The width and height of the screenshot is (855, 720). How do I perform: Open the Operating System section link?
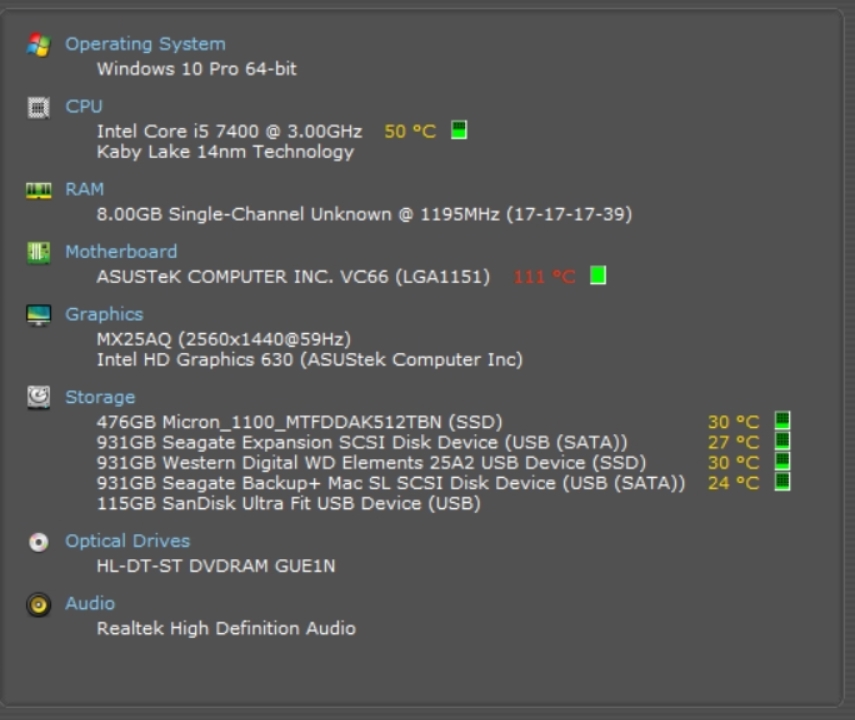point(145,44)
